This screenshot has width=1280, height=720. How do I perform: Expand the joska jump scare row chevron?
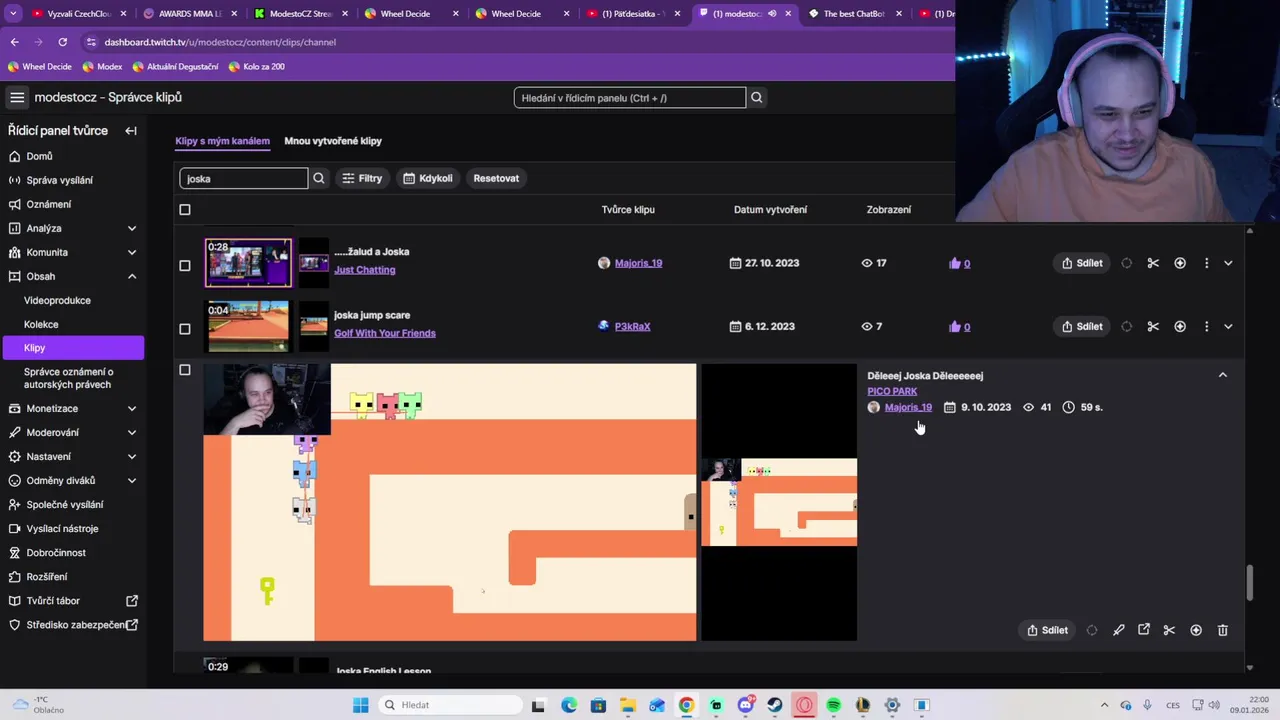(x=1228, y=326)
